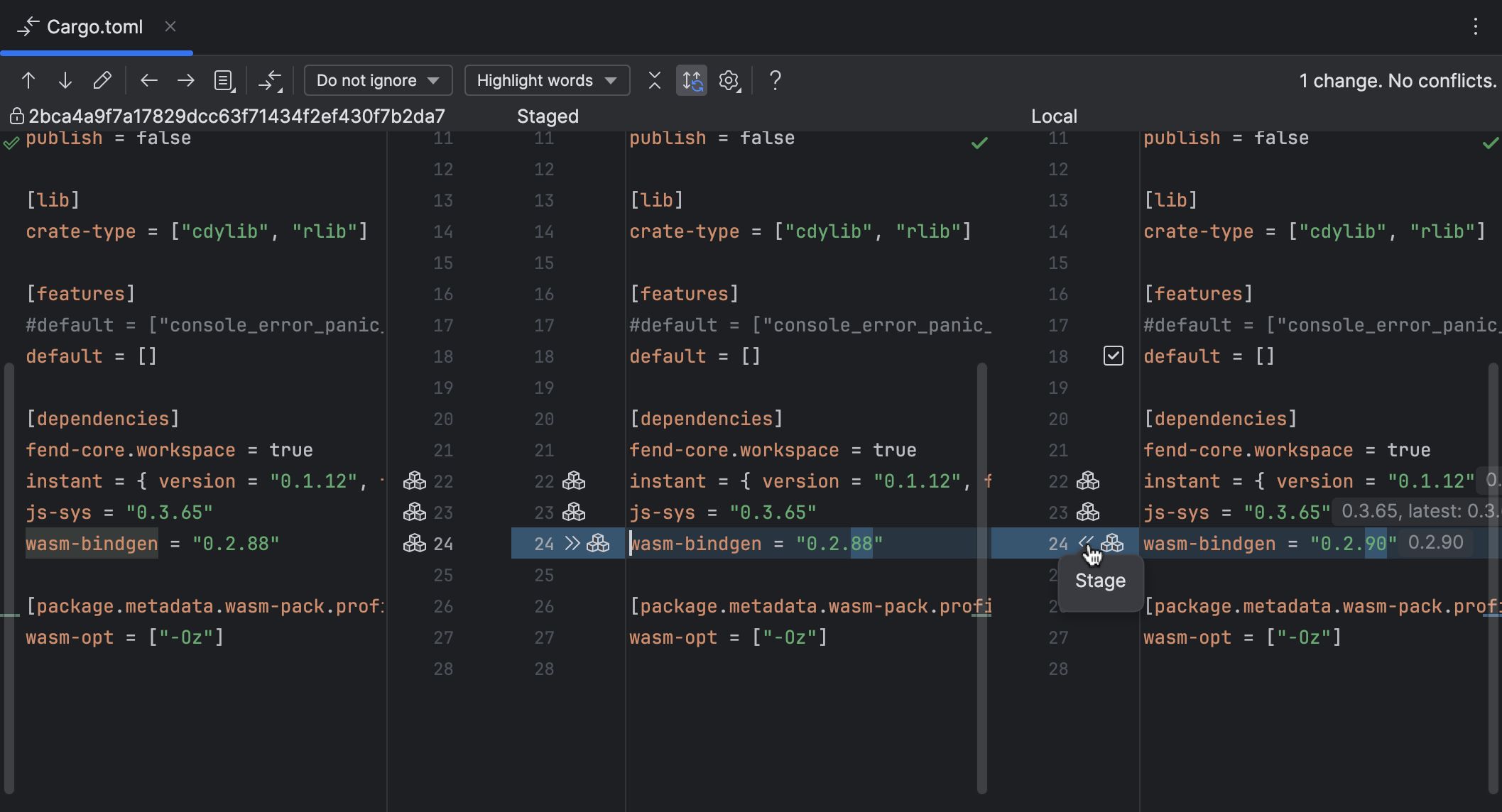Click the swap diff sides toolbar icon
1502x812 pixels.
(x=271, y=80)
